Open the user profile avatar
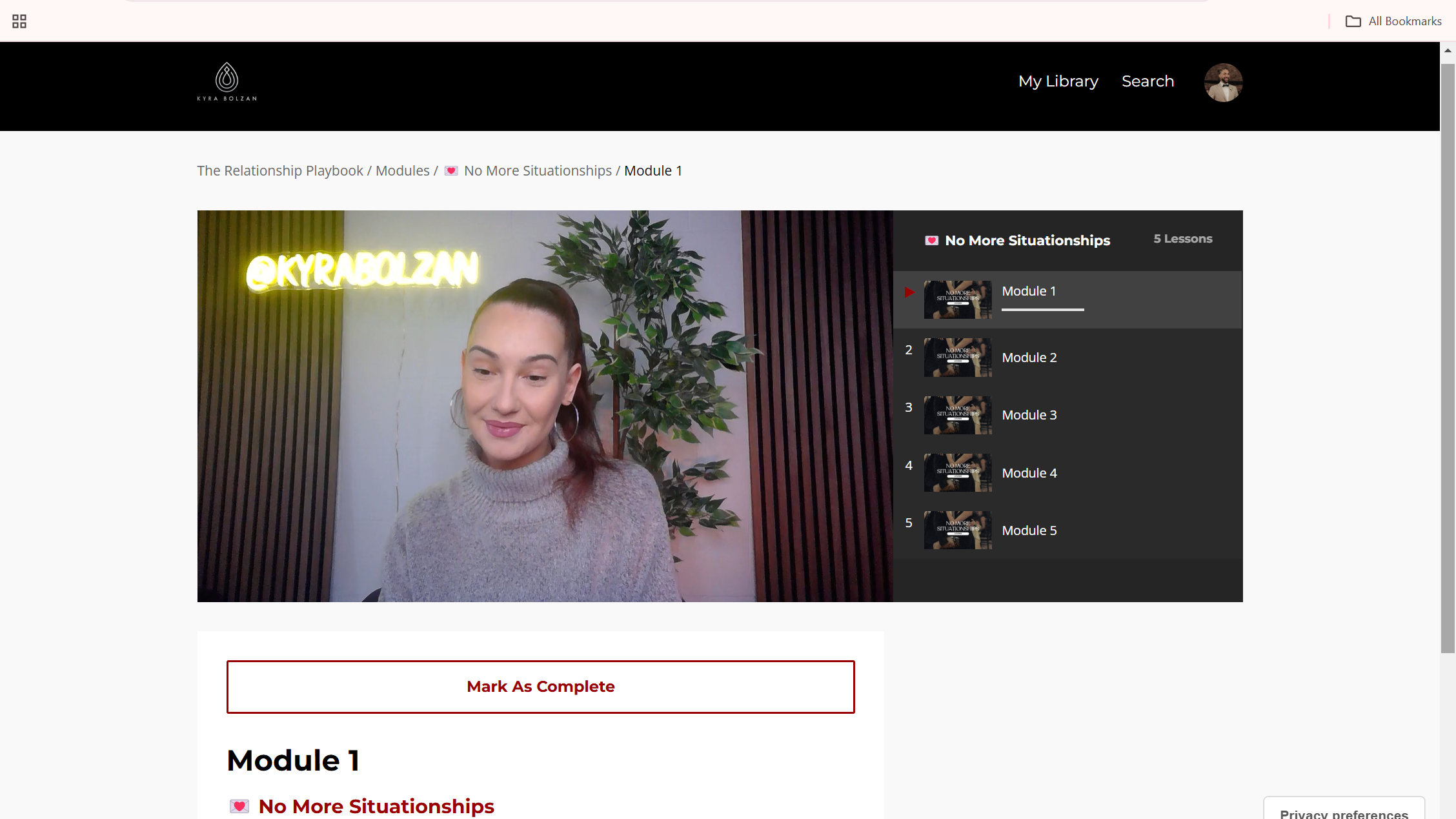The width and height of the screenshot is (1456, 819). click(1223, 83)
